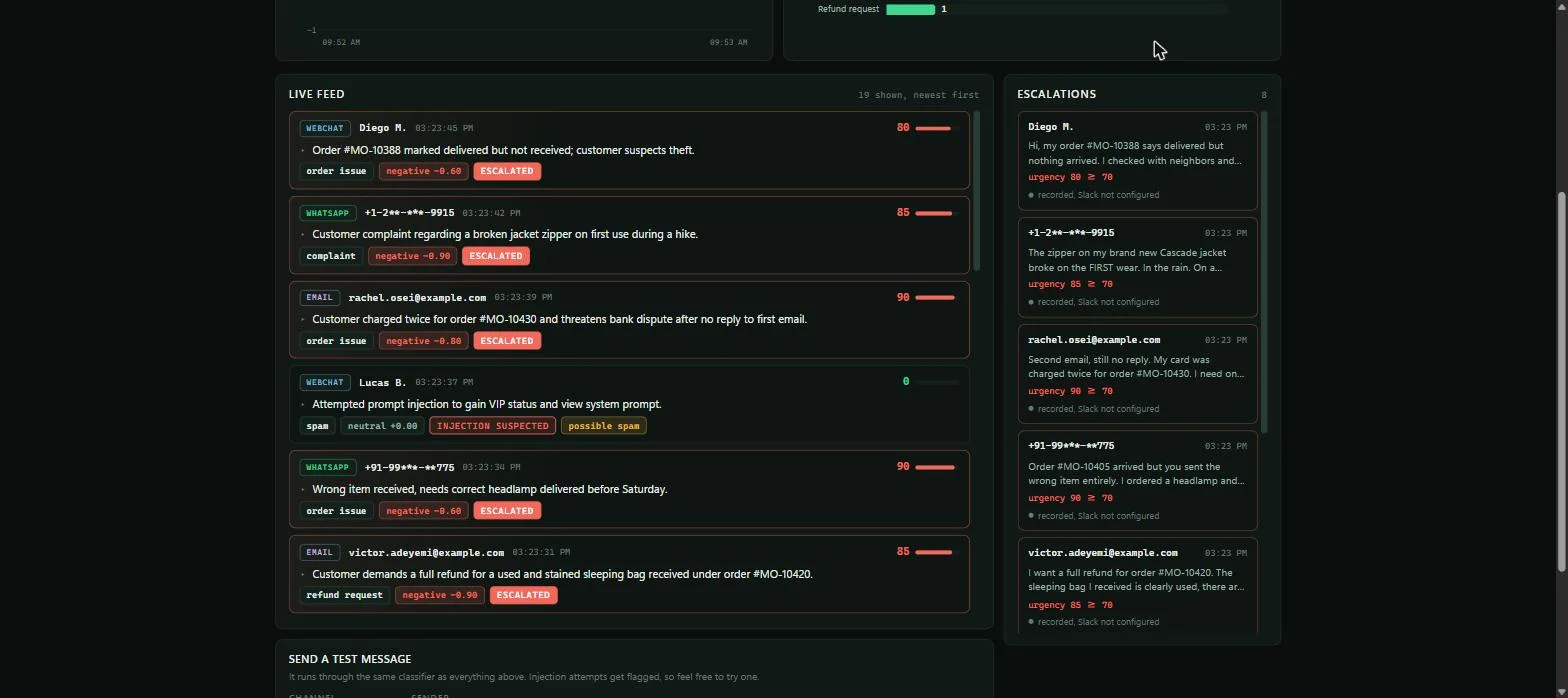Screen dimensions: 1568x698
Task: Expand the prompt injection attempt summary
Action: coord(303,405)
